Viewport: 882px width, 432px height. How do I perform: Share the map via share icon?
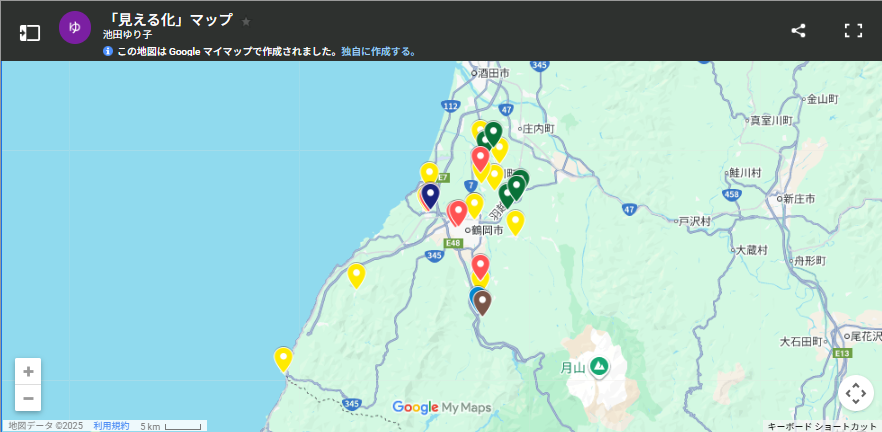pyautogui.click(x=798, y=30)
